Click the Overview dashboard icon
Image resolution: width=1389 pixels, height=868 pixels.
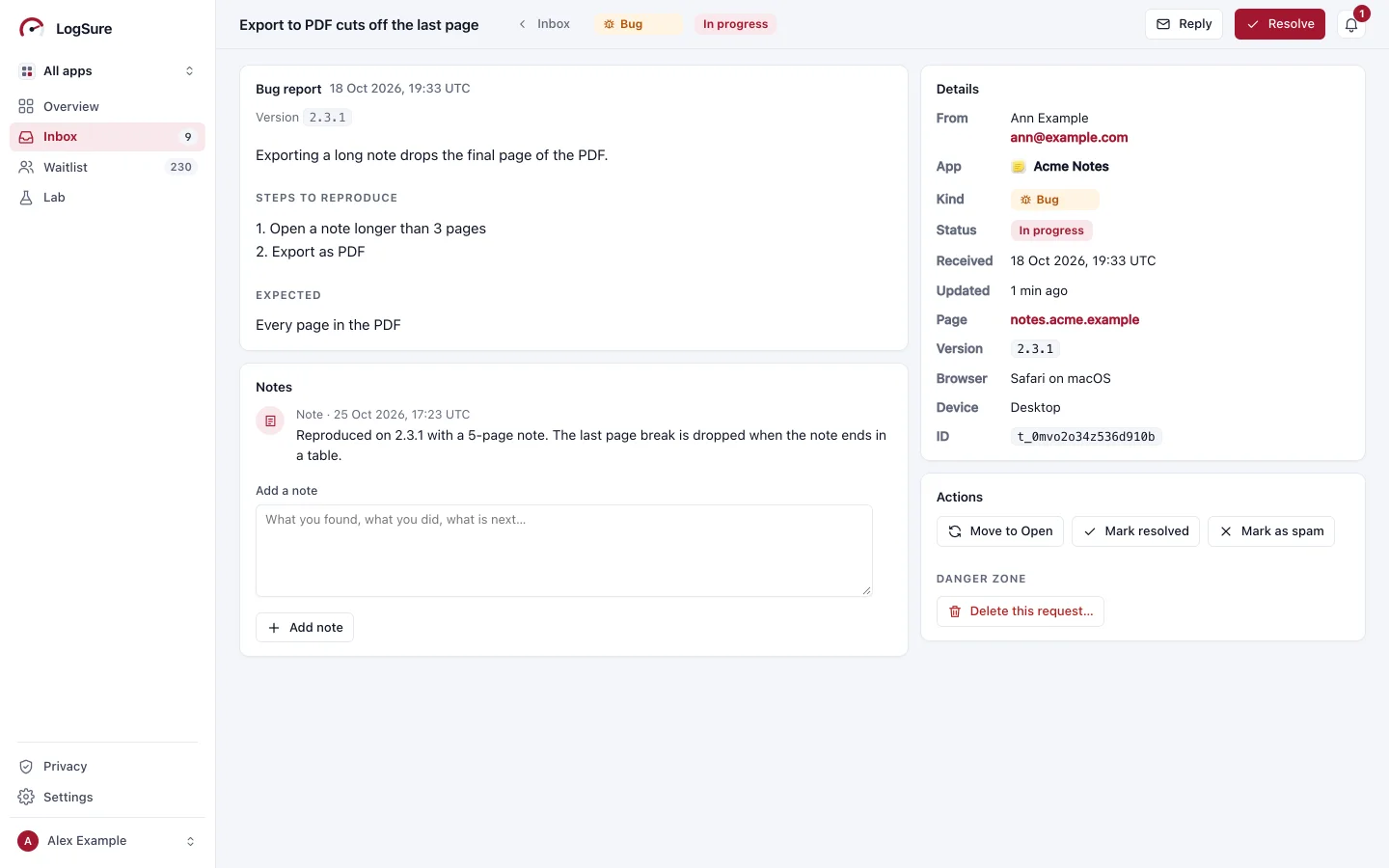click(x=26, y=107)
